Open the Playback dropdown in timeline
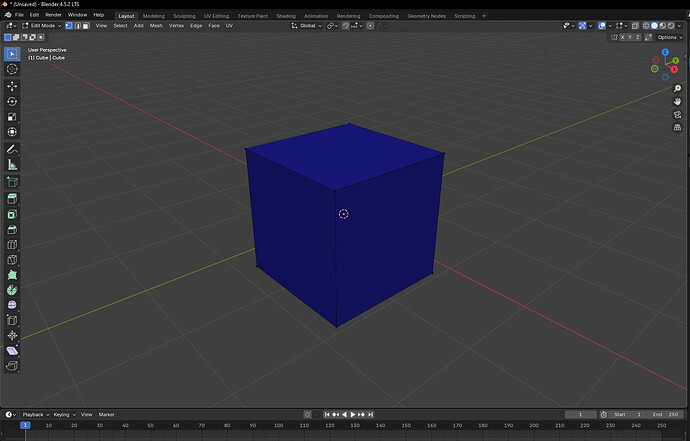 36,415
